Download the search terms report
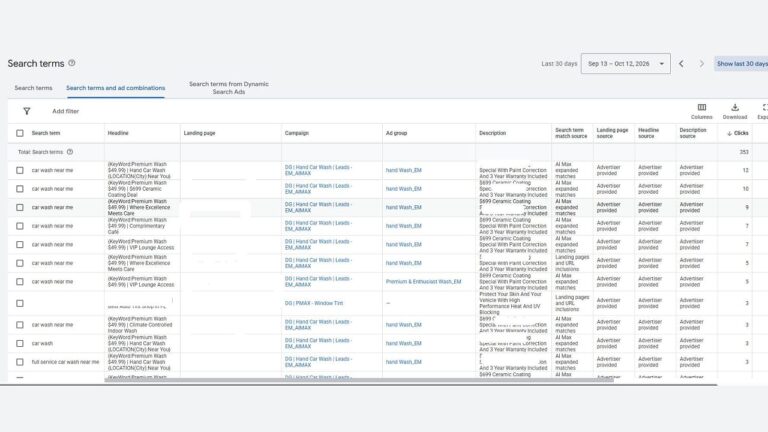Image resolution: width=768 pixels, height=432 pixels. (x=735, y=108)
